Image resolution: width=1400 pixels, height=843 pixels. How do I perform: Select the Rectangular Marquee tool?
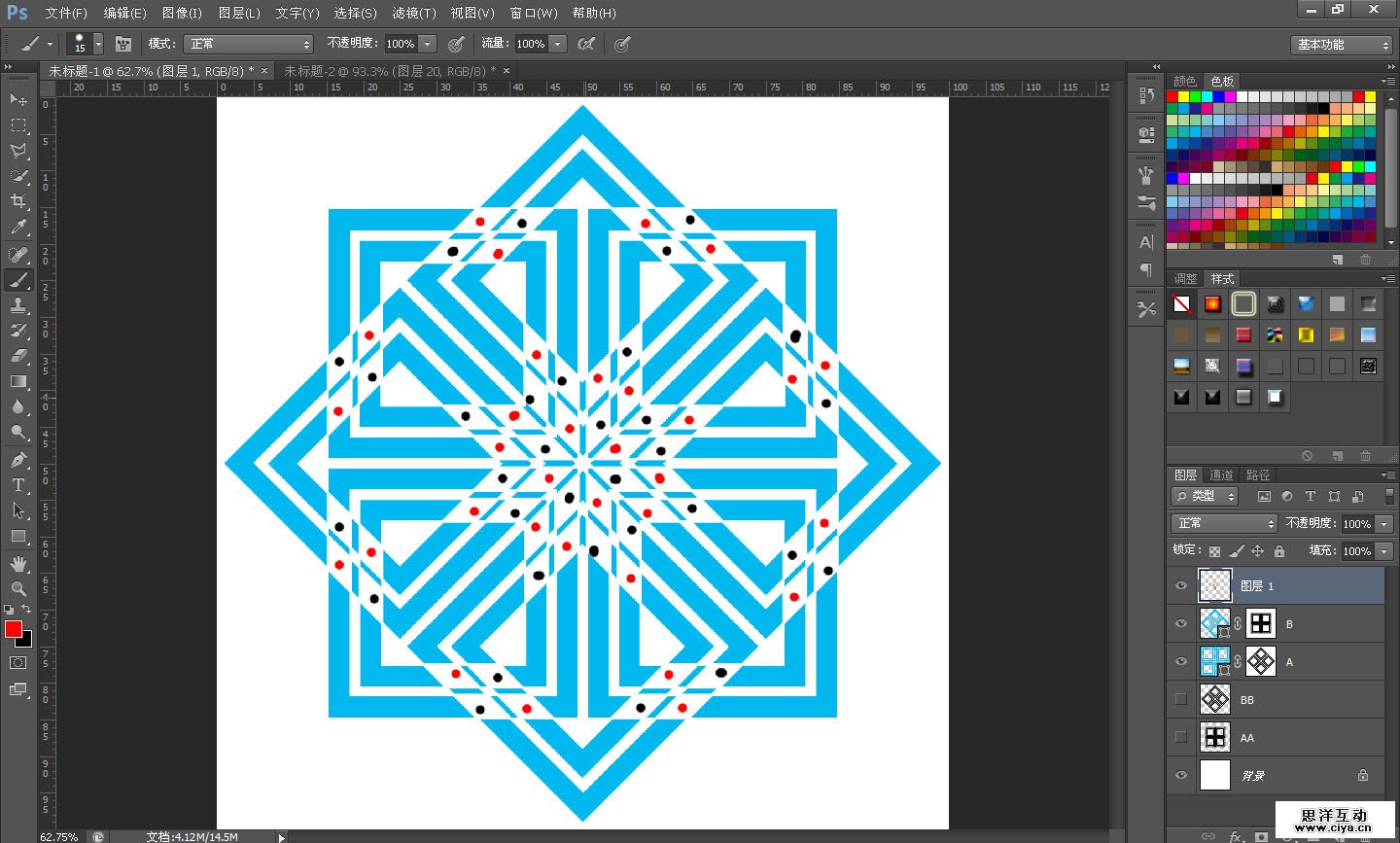click(x=18, y=125)
